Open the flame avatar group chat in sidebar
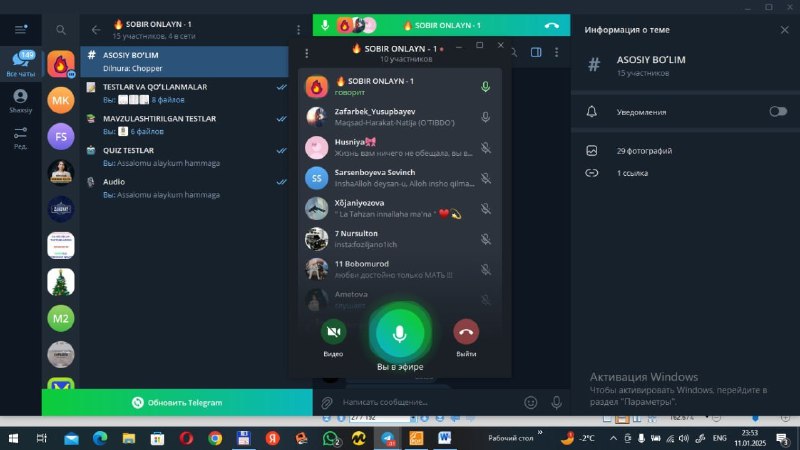The width and height of the screenshot is (800, 450). click(61, 64)
